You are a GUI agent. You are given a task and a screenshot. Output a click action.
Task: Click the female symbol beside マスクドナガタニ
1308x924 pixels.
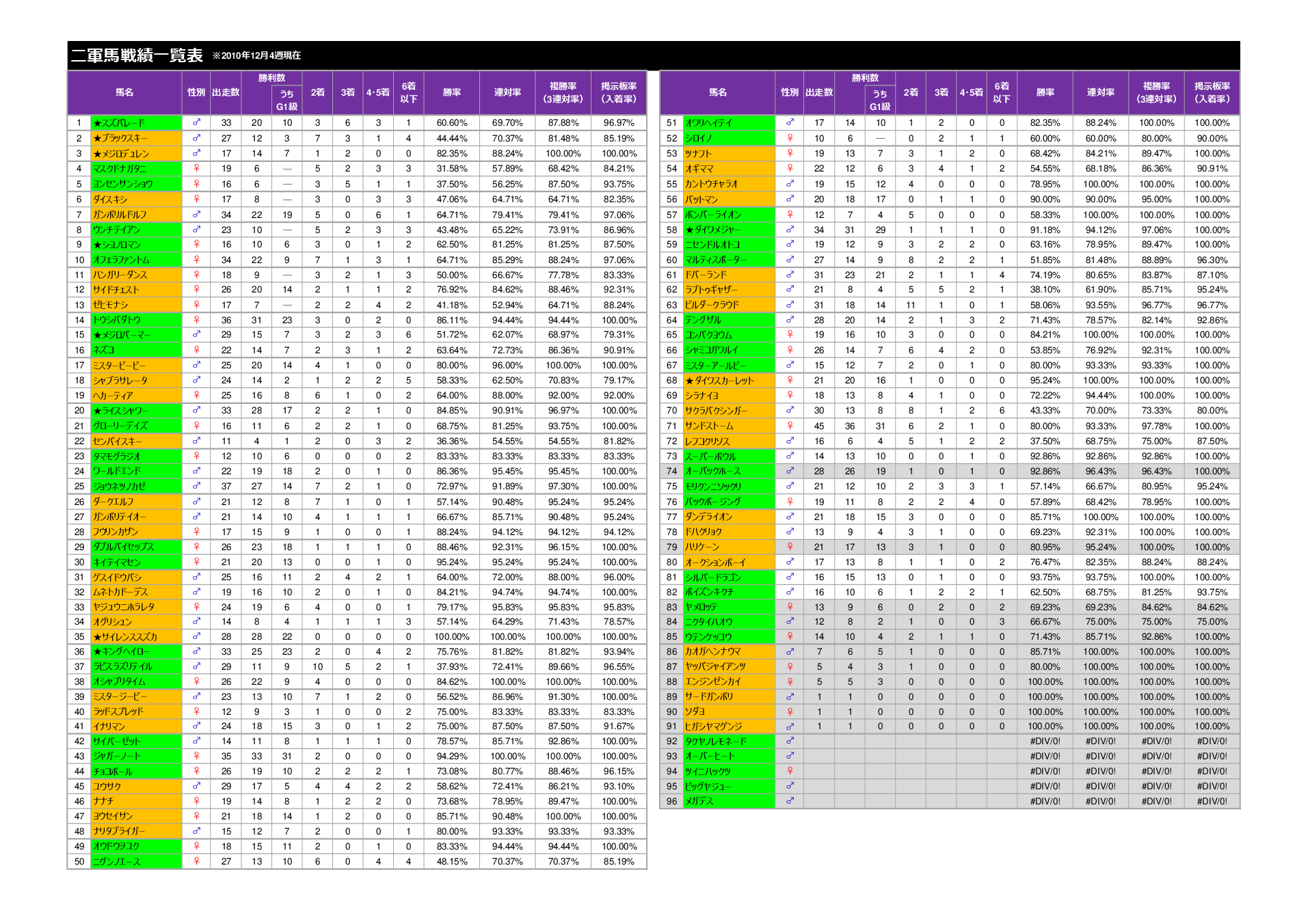pos(196,168)
